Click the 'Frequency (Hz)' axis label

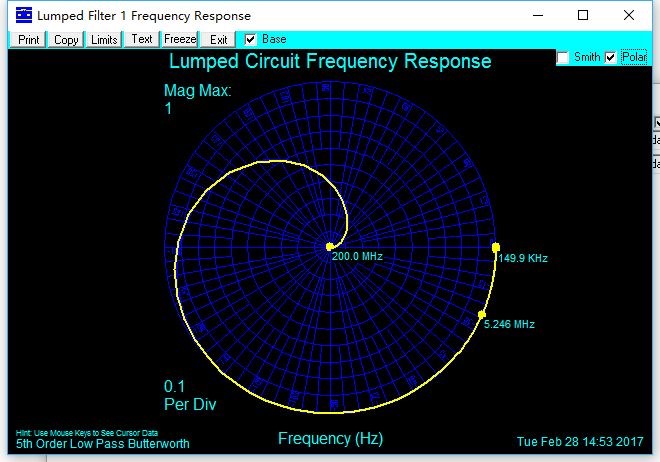pyautogui.click(x=330, y=438)
